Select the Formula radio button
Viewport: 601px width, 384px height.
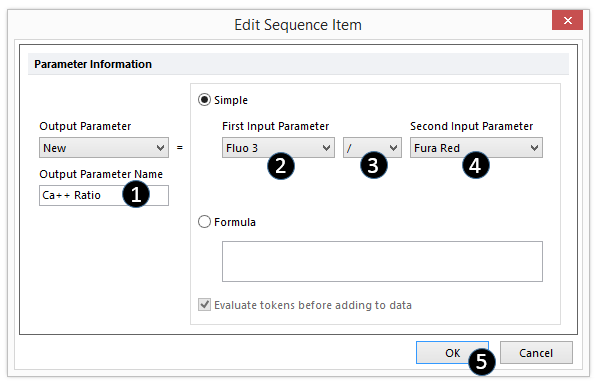click(x=204, y=222)
